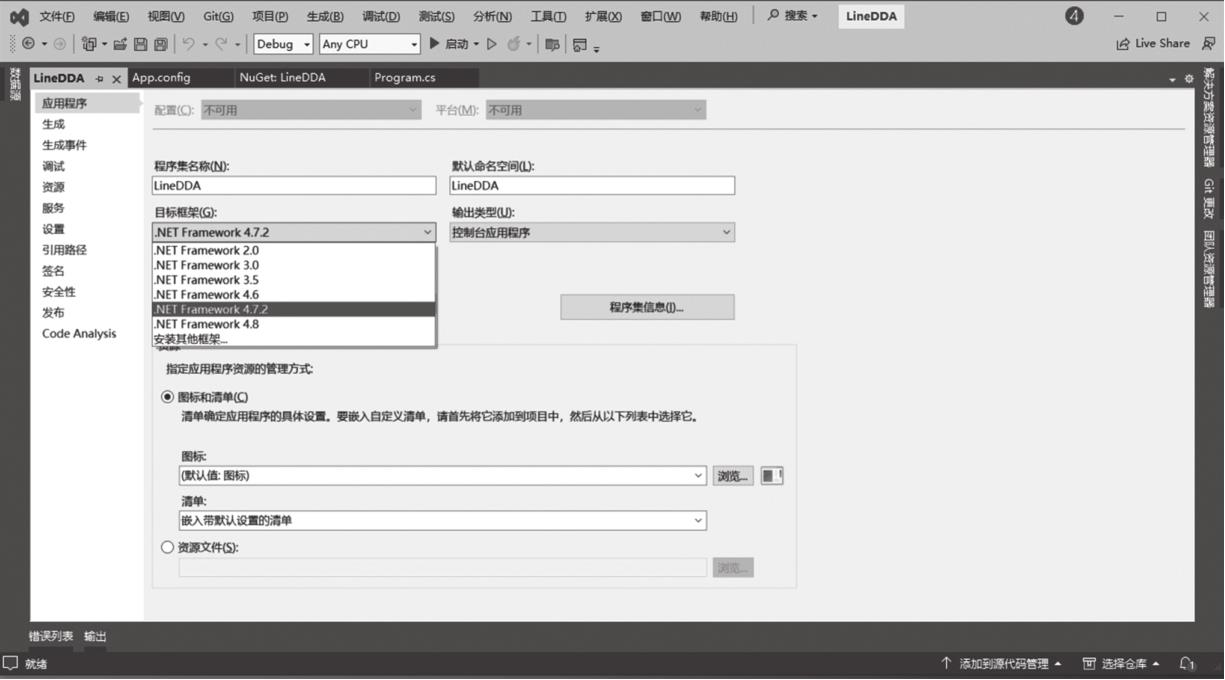Viewport: 1225px width, 680px height.
Task: Click the 程序集名称 text field
Action: point(294,185)
